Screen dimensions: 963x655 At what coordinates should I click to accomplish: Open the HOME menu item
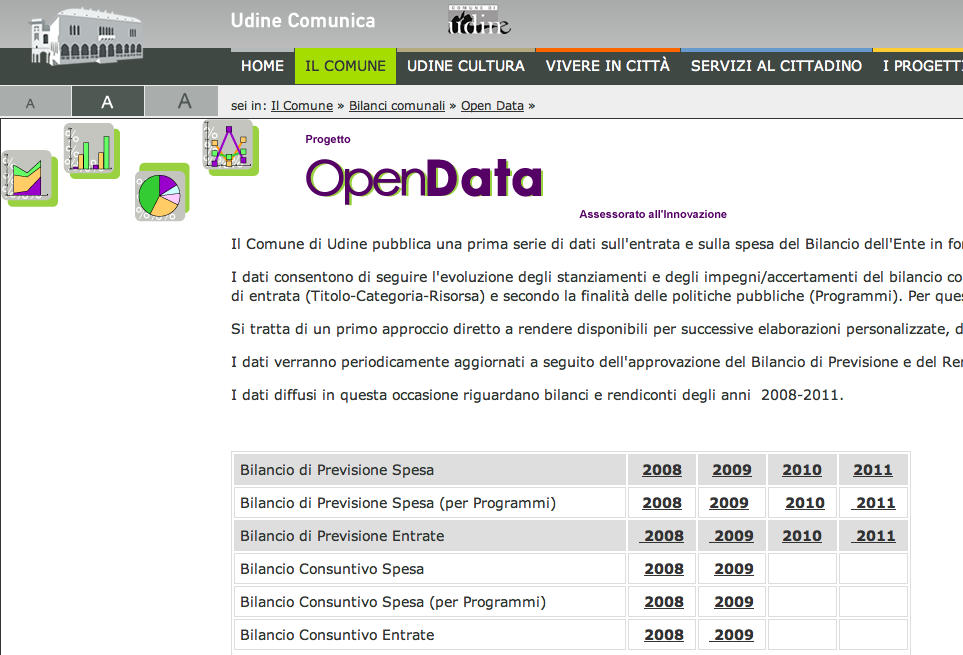coord(262,66)
